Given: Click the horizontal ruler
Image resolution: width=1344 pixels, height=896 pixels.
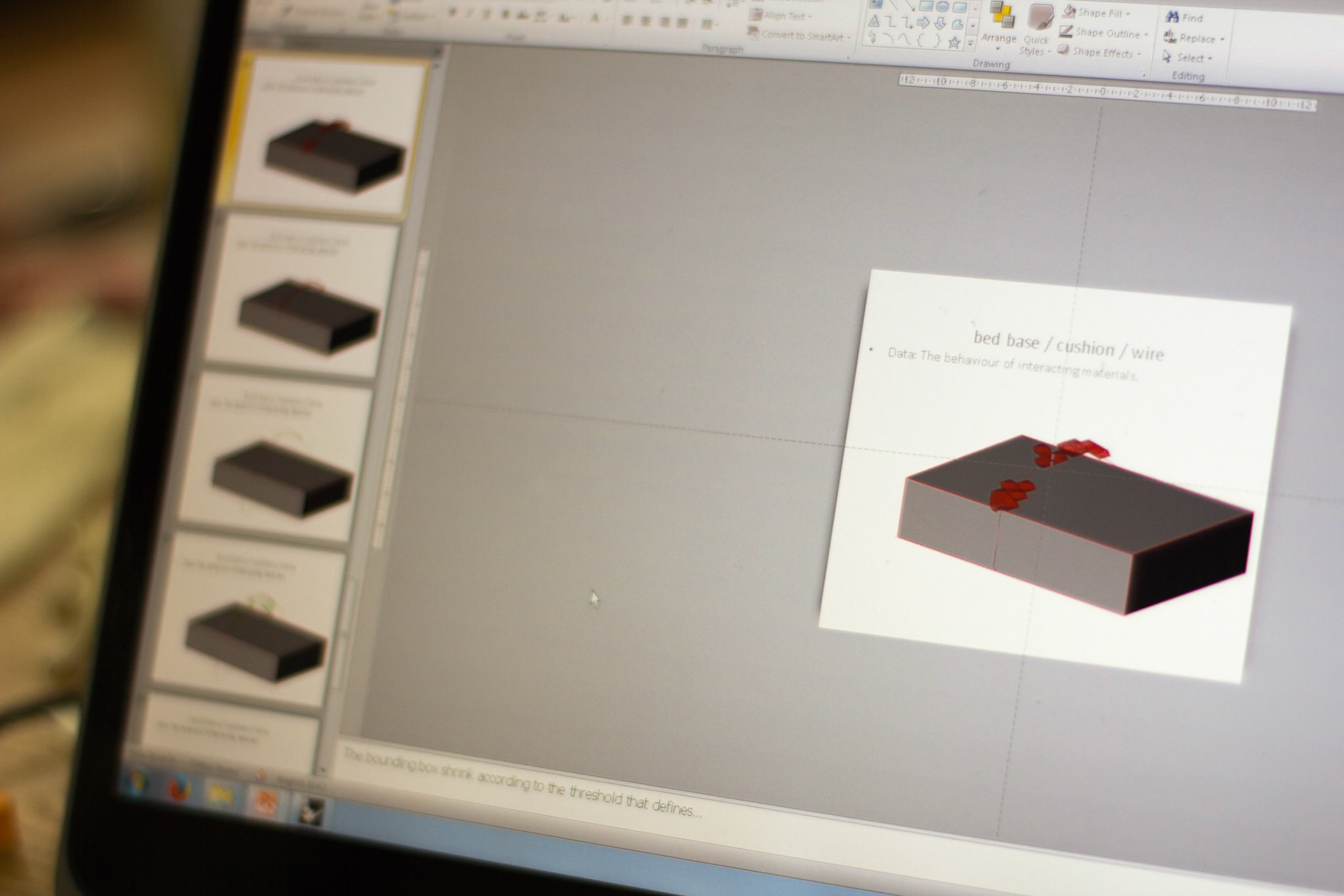Looking at the screenshot, I should point(1107,92).
